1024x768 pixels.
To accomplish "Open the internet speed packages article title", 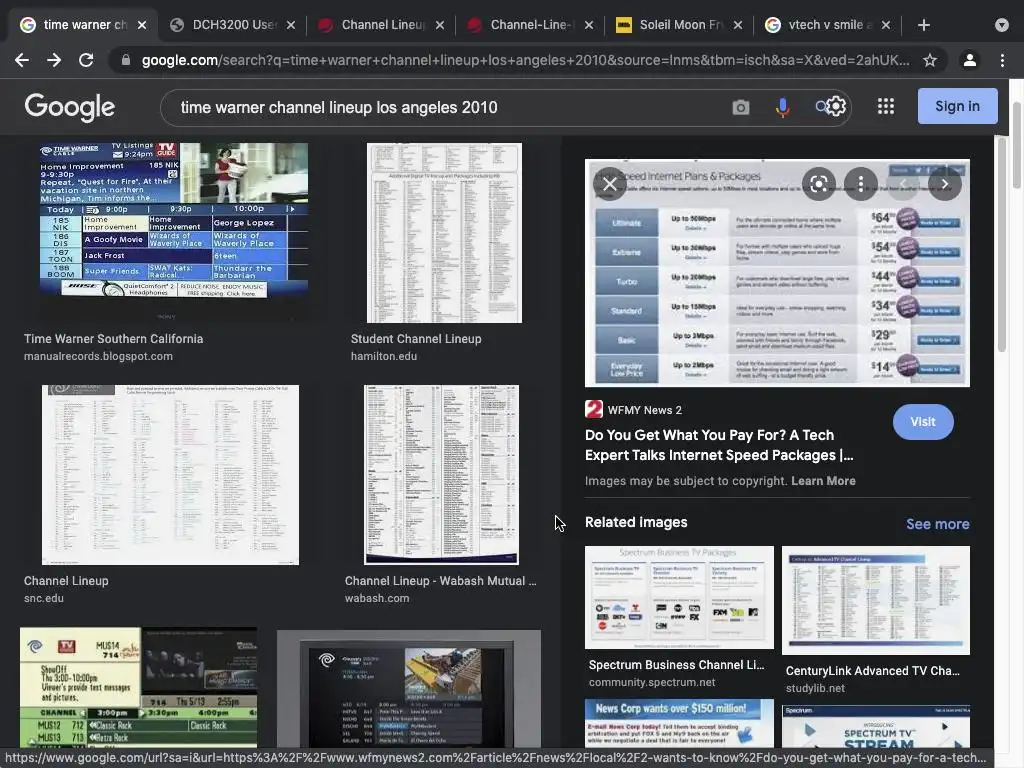I will [x=718, y=445].
